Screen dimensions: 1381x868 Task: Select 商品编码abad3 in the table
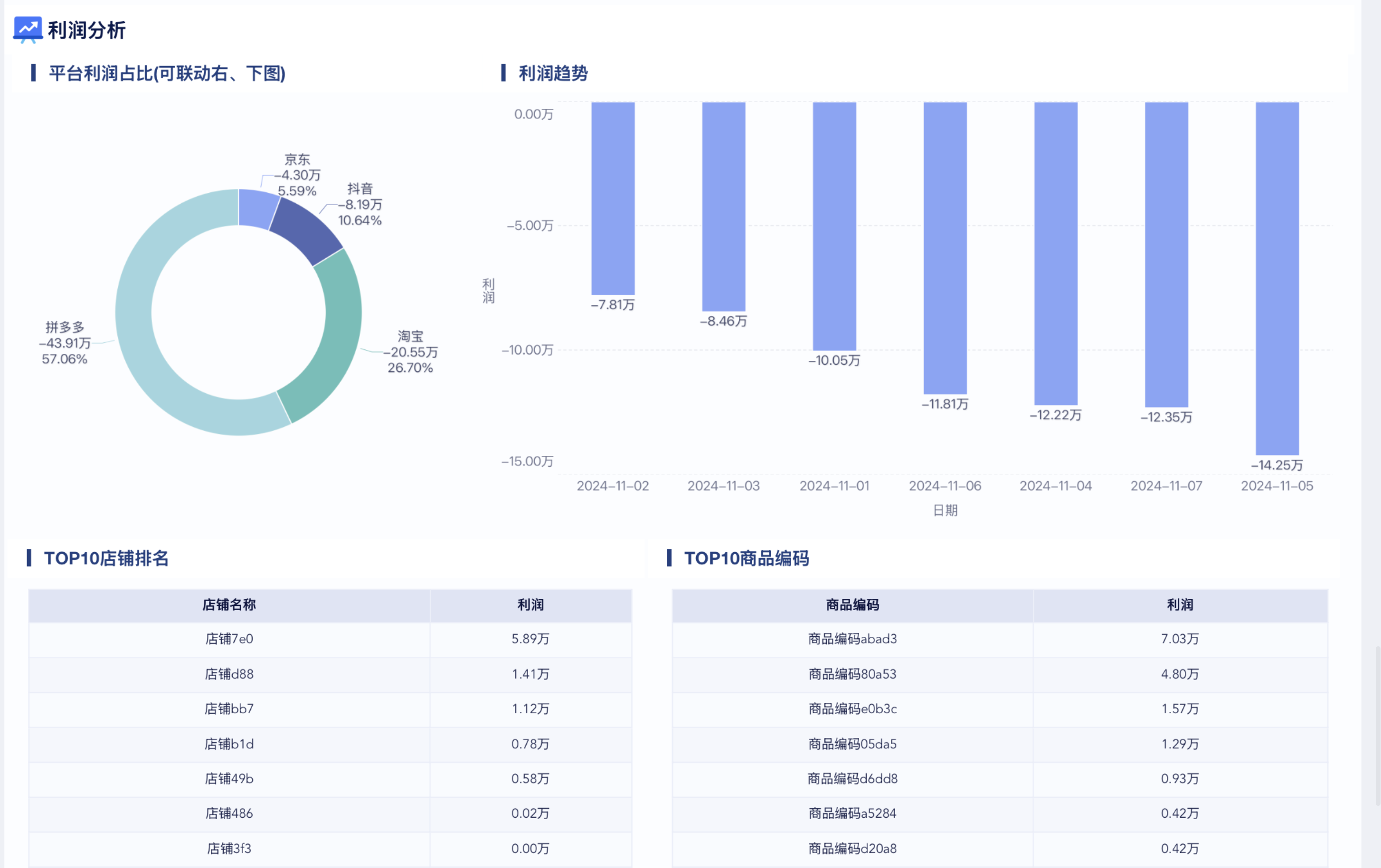(852, 639)
